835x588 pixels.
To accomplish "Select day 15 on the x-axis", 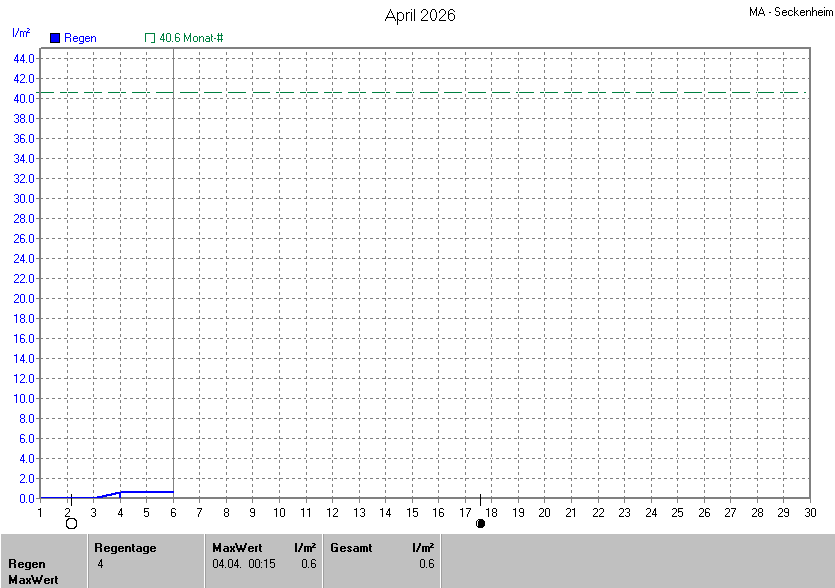I will (412, 513).
